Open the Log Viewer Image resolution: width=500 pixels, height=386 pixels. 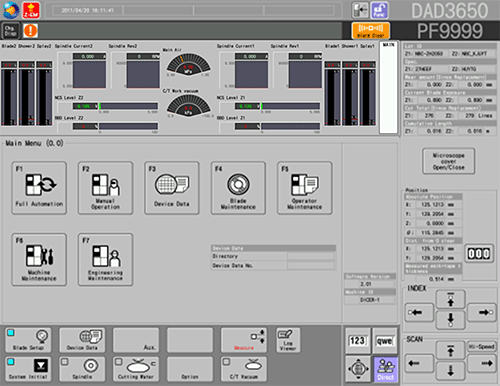tap(288, 340)
